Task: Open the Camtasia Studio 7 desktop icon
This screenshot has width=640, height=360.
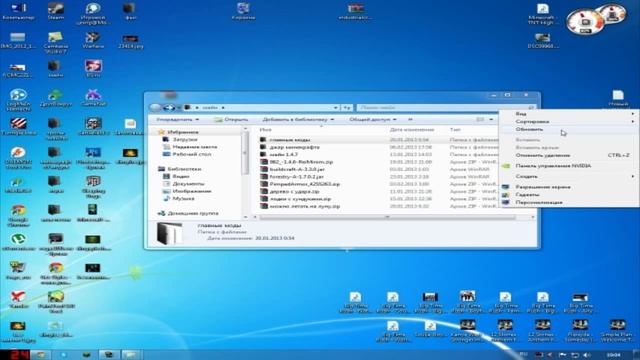Action: pos(56,42)
